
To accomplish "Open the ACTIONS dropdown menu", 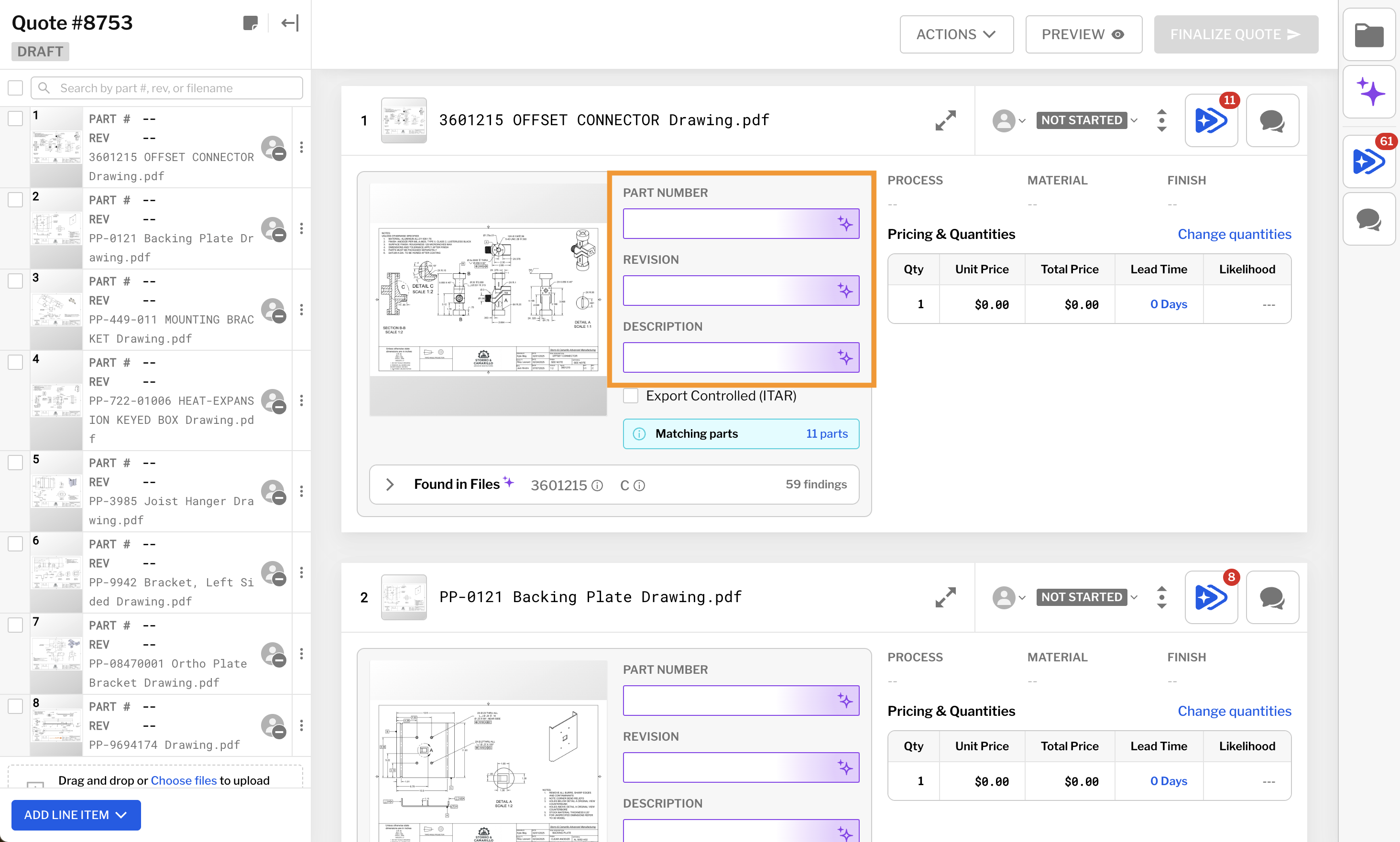I will pos(956,34).
